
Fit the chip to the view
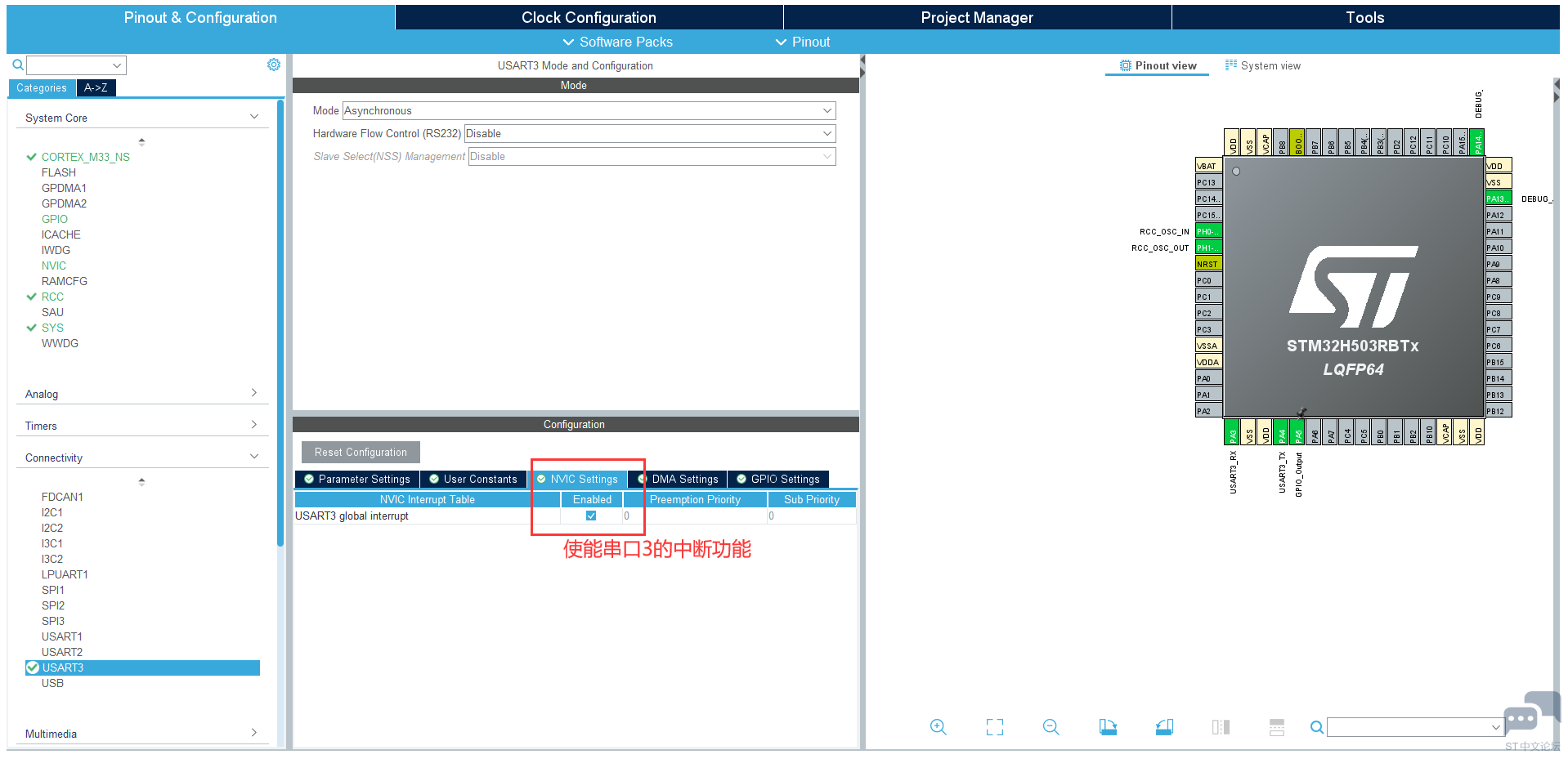coord(995,727)
